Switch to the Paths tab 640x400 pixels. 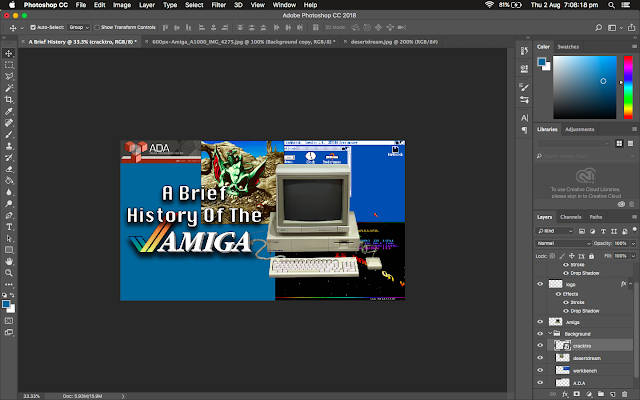[x=596, y=217]
